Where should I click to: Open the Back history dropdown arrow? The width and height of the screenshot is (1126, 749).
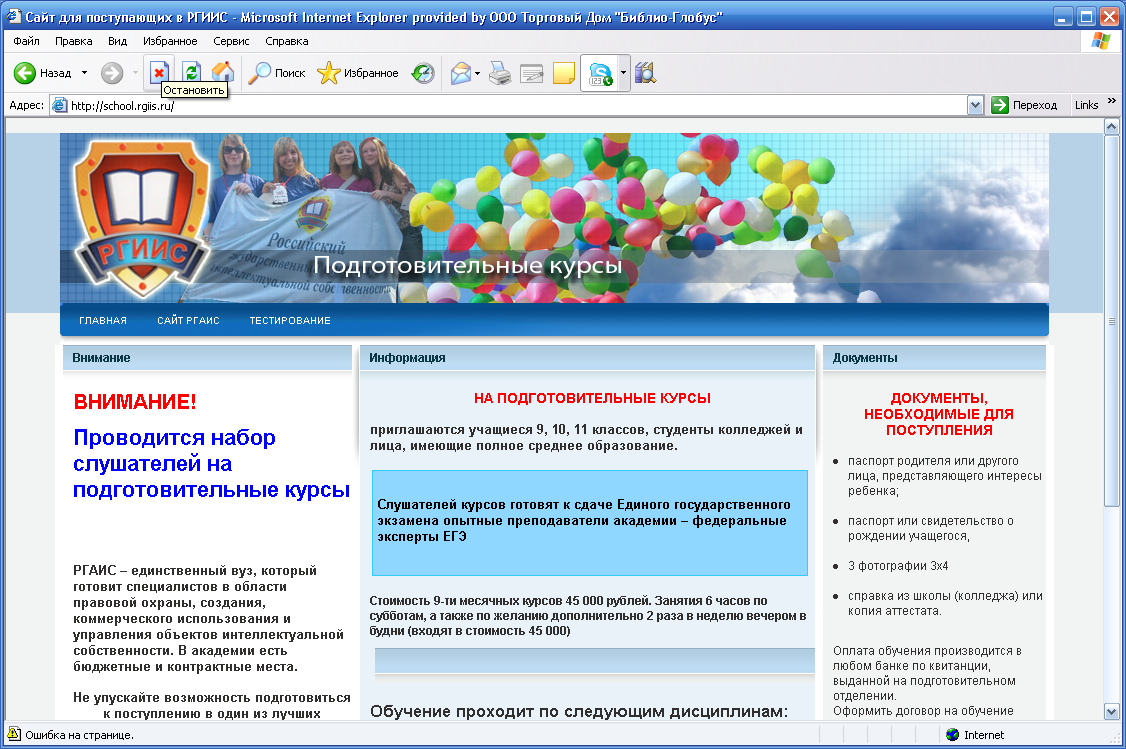click(84, 73)
